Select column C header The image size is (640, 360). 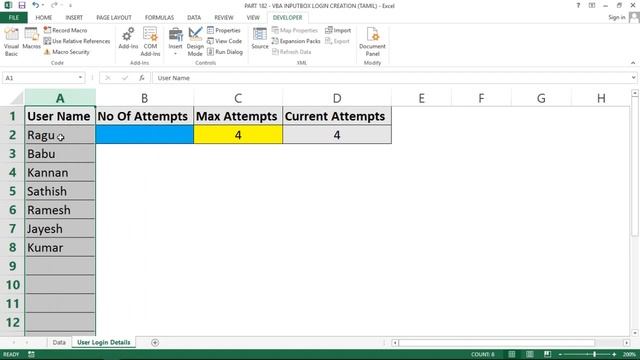pyautogui.click(x=238, y=98)
